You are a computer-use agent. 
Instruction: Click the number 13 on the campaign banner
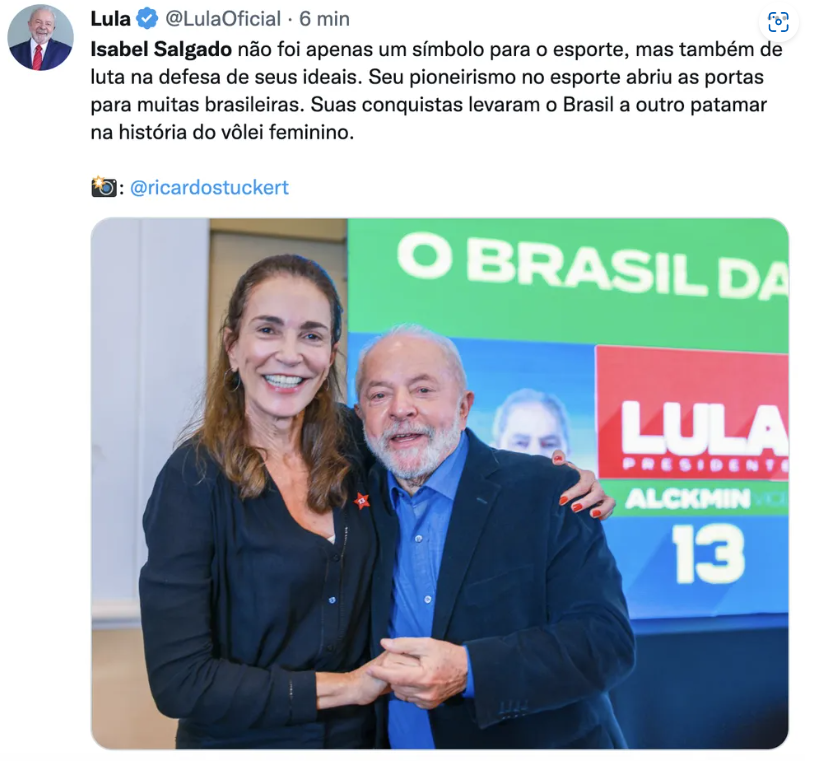pyautogui.click(x=708, y=554)
